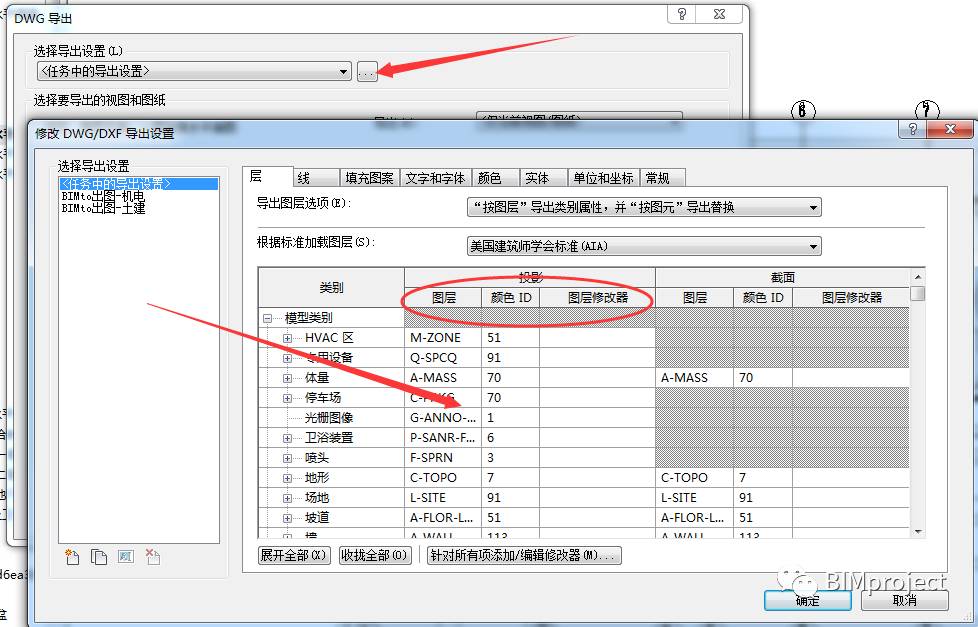This screenshot has height=627, width=978.
Task: Click the layer table scrollbar up arrow
Action: (x=917, y=276)
